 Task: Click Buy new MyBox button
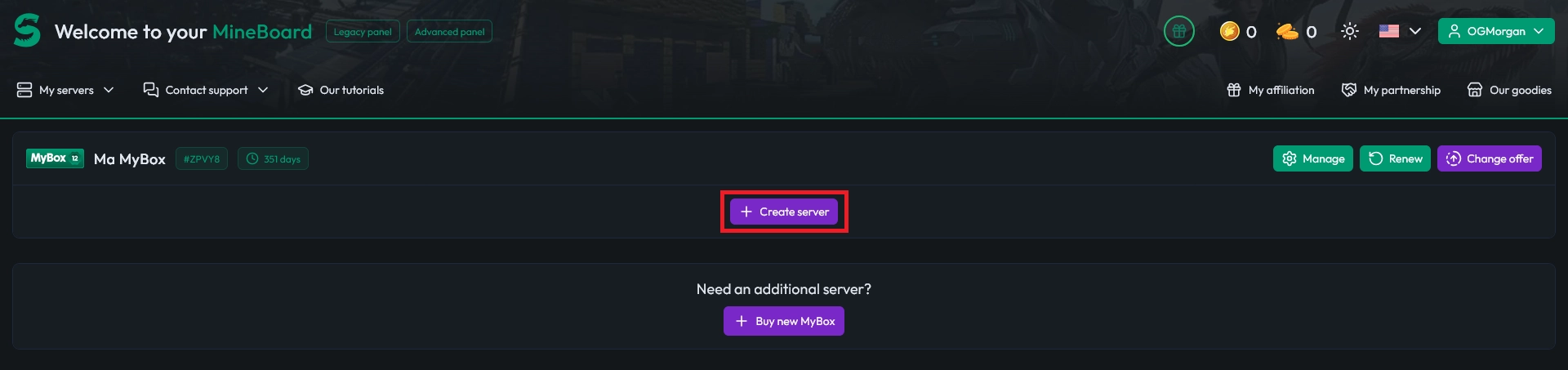pyautogui.click(x=784, y=321)
